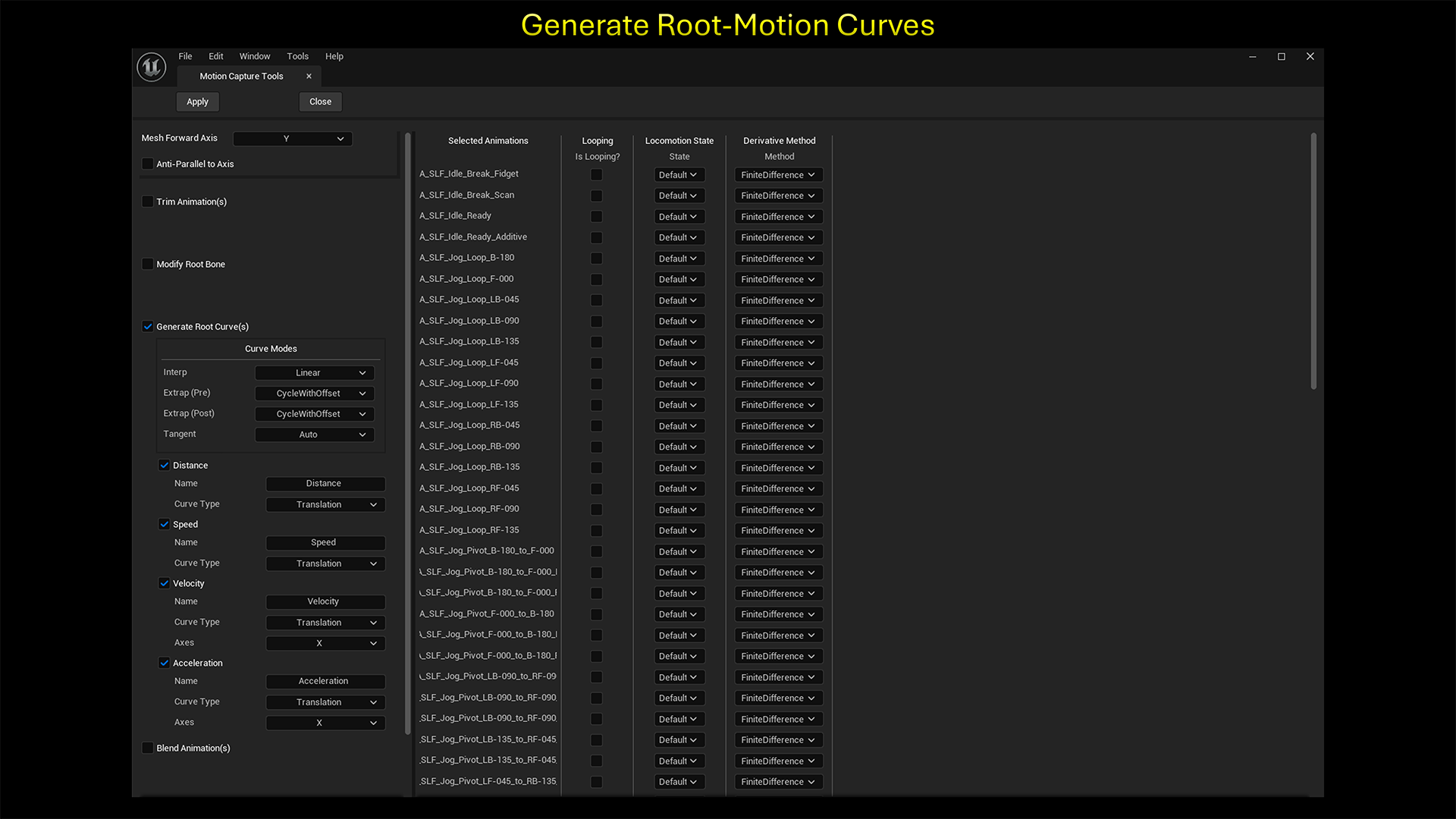Open the Derivative Method dropdown for A_SLF_Jog_Loop_F-000
The image size is (1456, 819).
point(778,279)
